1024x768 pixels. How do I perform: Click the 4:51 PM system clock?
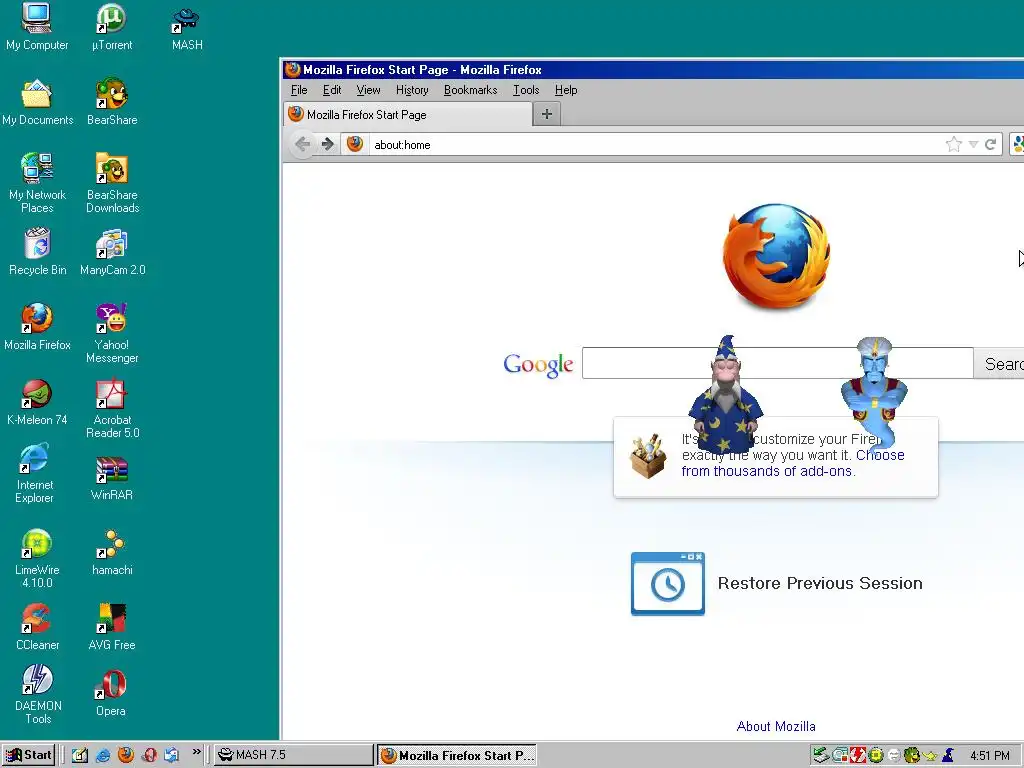(x=989, y=756)
